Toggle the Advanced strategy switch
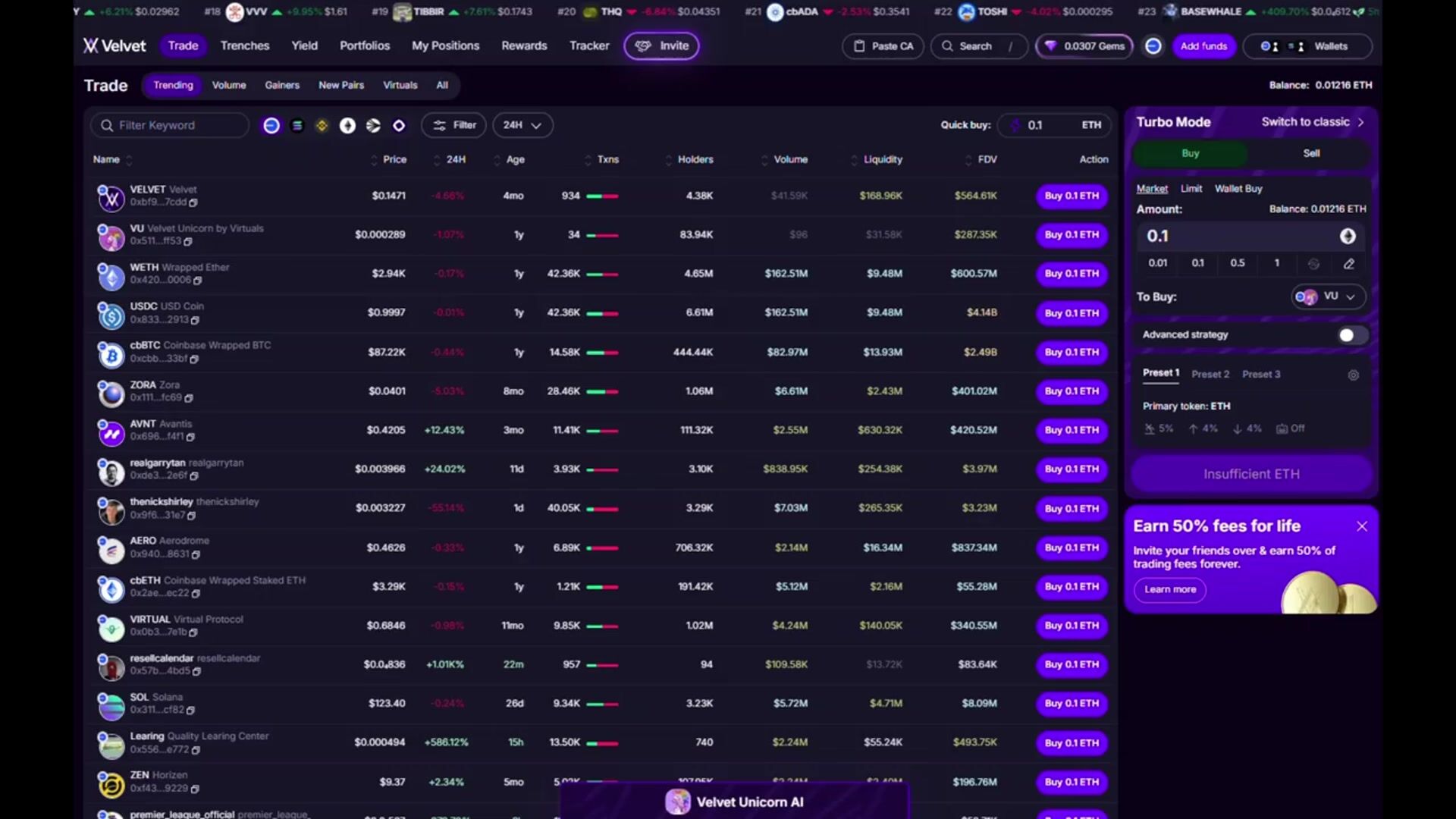The height and width of the screenshot is (819, 1456). (x=1351, y=335)
